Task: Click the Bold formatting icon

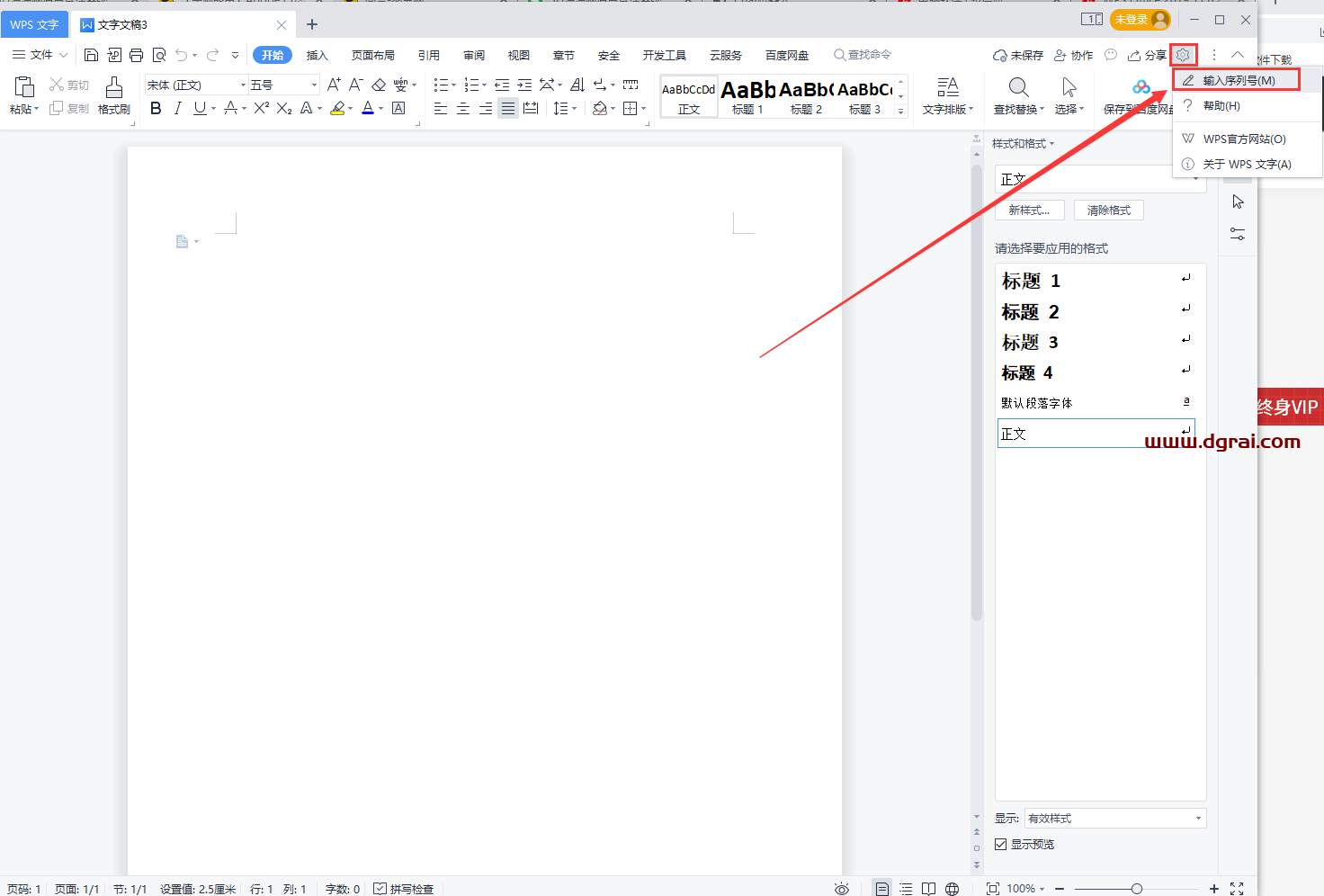Action: tap(156, 108)
